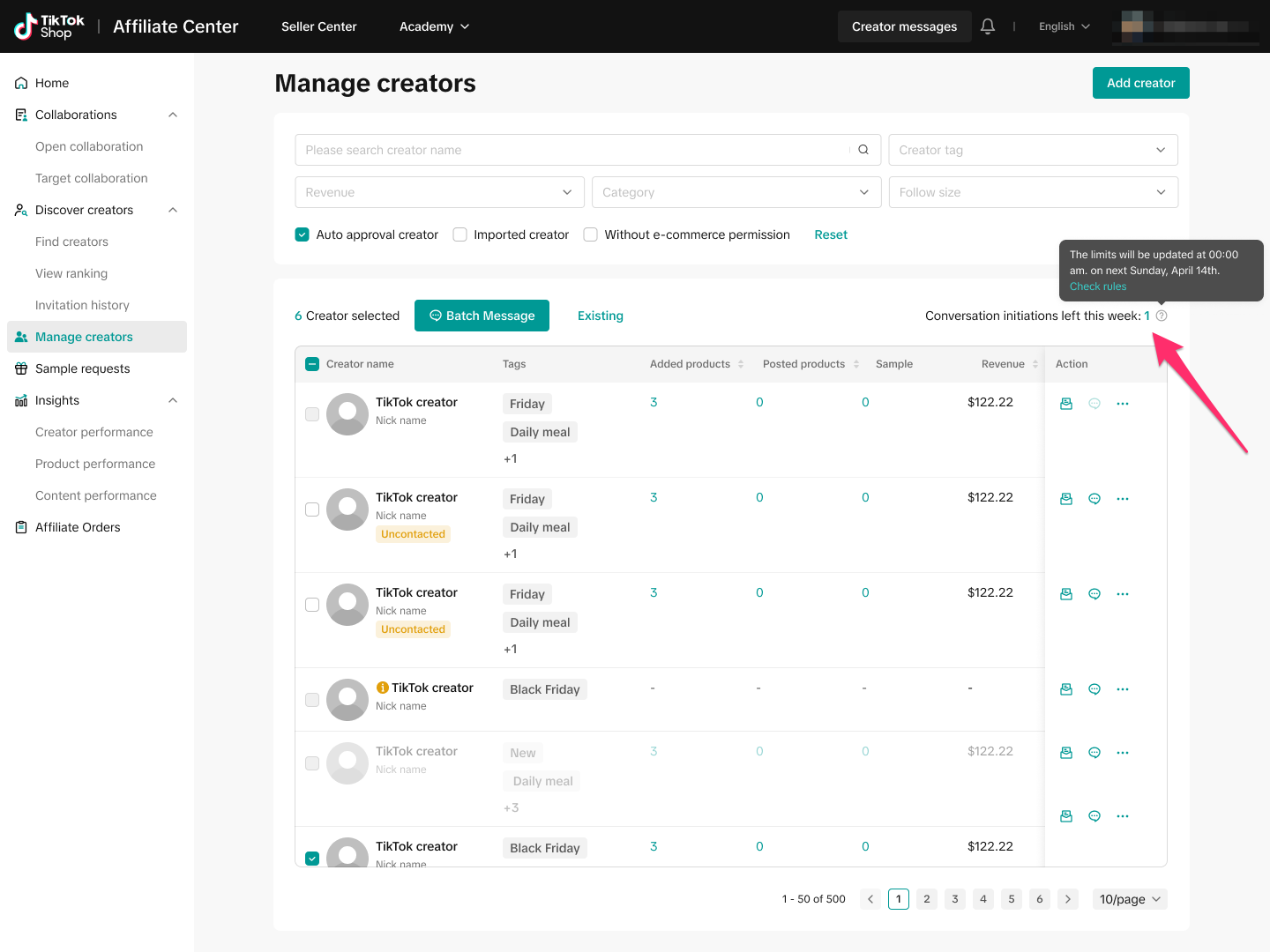Enable Imported creator checkbox
The width and height of the screenshot is (1270, 952).
pyautogui.click(x=460, y=234)
